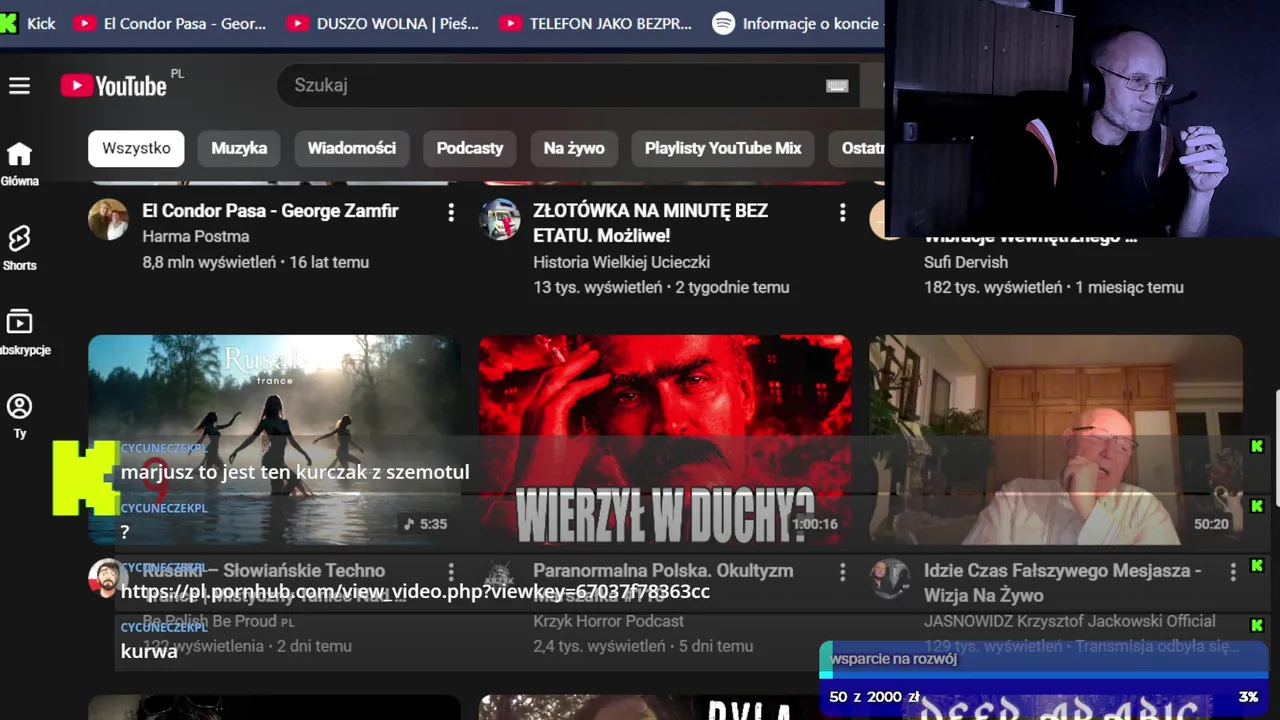
Task: Open the on-screen keyboard icon in search
Action: (837, 86)
